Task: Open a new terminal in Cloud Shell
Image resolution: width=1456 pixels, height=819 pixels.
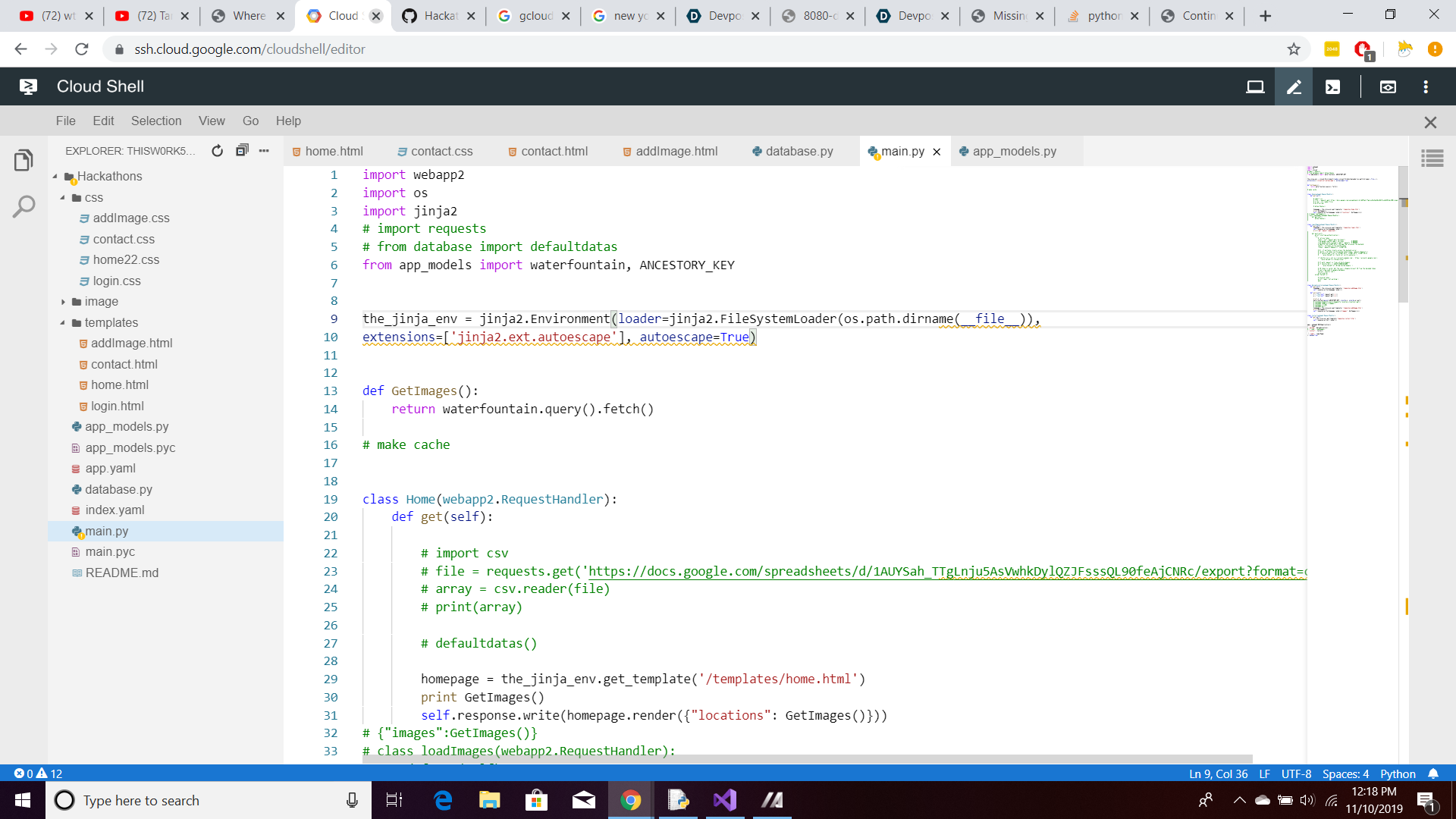Action: click(x=1333, y=86)
